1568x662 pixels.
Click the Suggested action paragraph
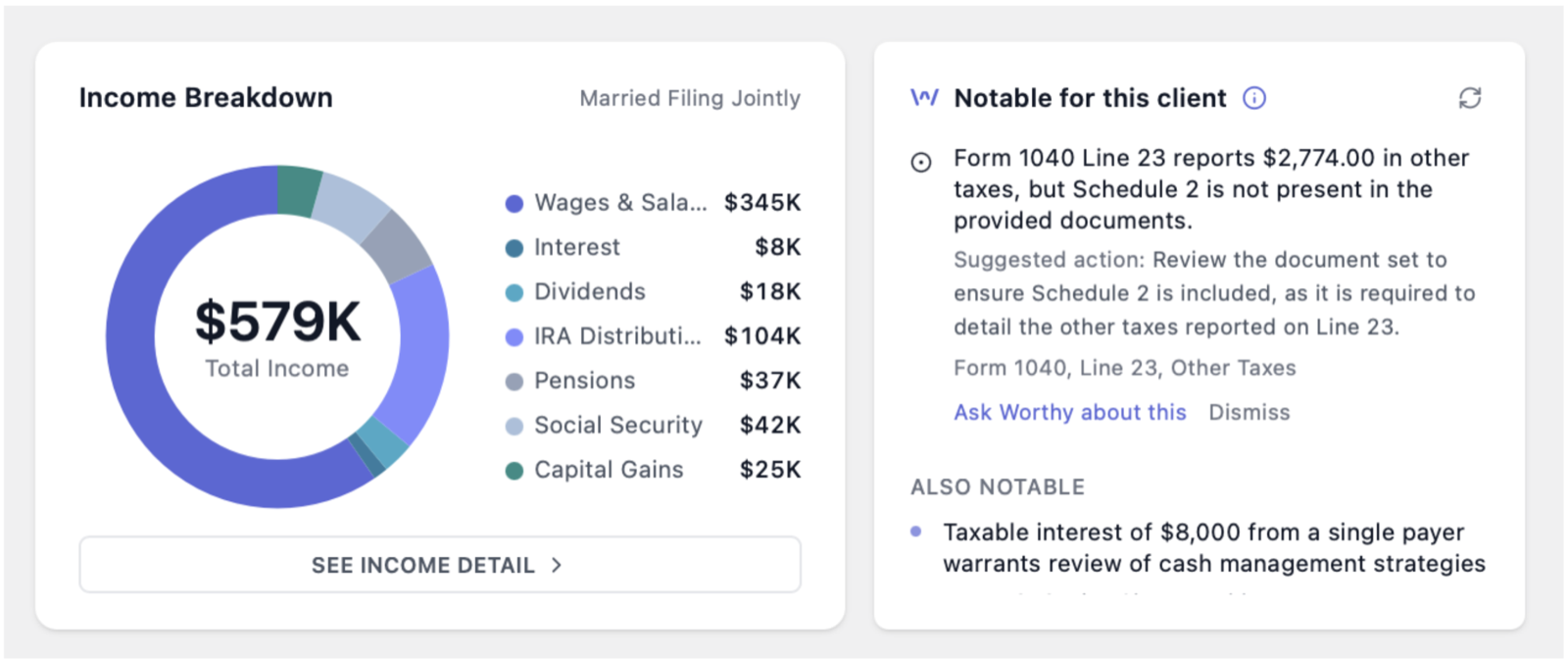coord(1214,293)
